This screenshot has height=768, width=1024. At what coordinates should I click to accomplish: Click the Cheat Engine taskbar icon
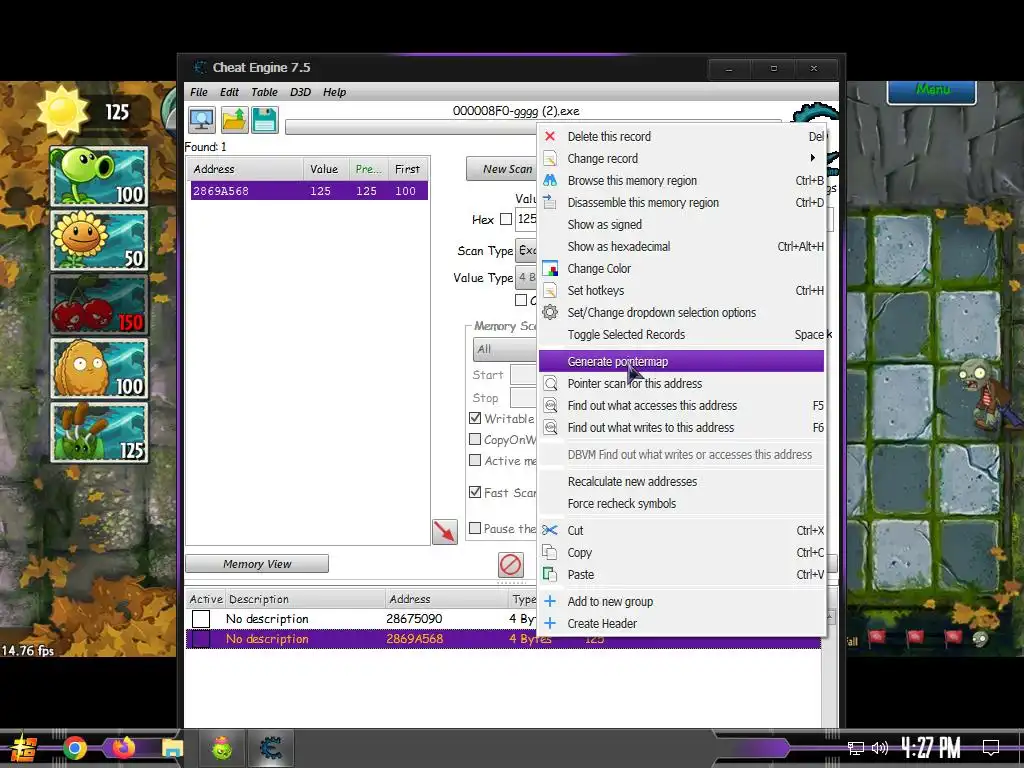tap(270, 748)
